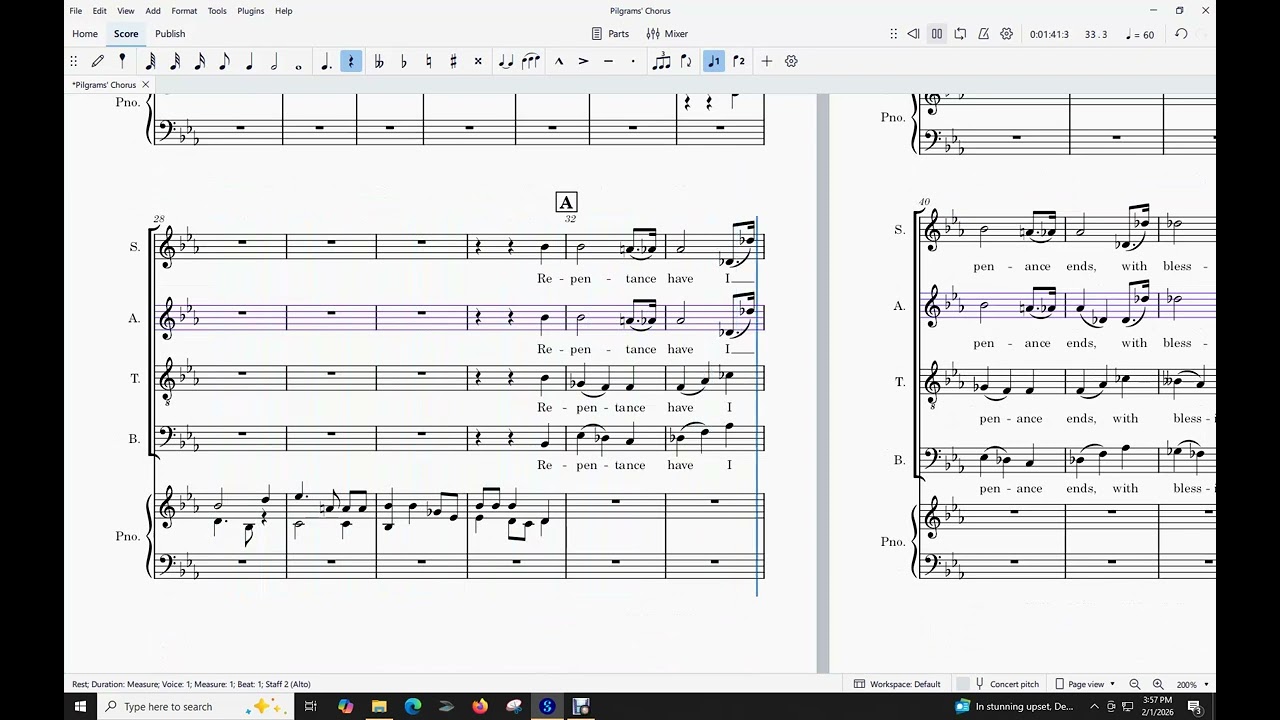1280x720 pixels.
Task: Open the Plugins menu
Action: pyautogui.click(x=251, y=11)
